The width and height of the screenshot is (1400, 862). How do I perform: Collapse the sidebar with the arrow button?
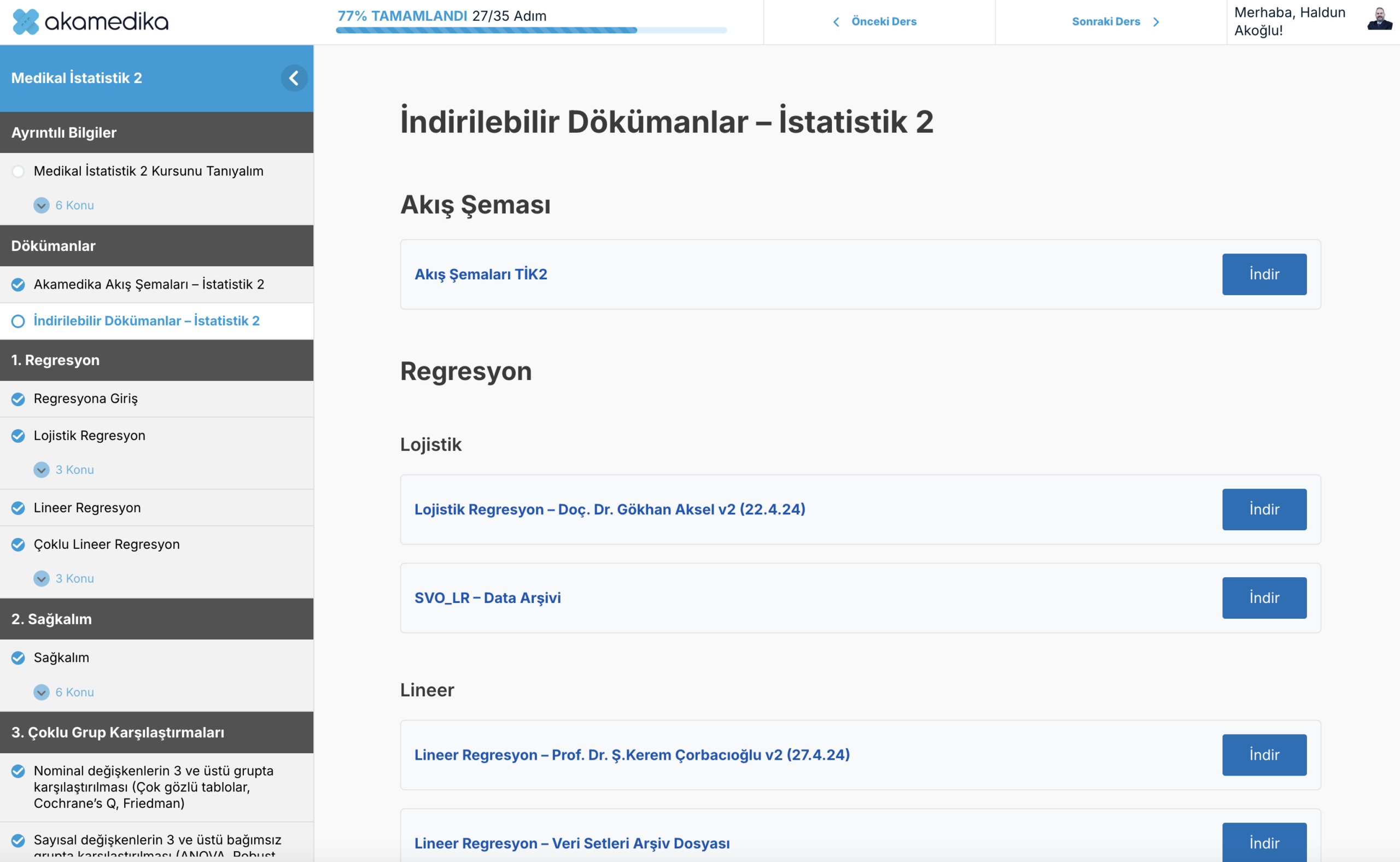tap(294, 78)
